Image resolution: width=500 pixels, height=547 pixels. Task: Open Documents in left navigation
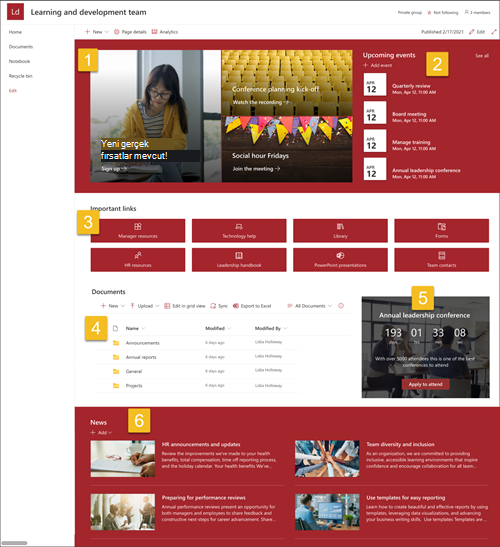pyautogui.click(x=21, y=47)
